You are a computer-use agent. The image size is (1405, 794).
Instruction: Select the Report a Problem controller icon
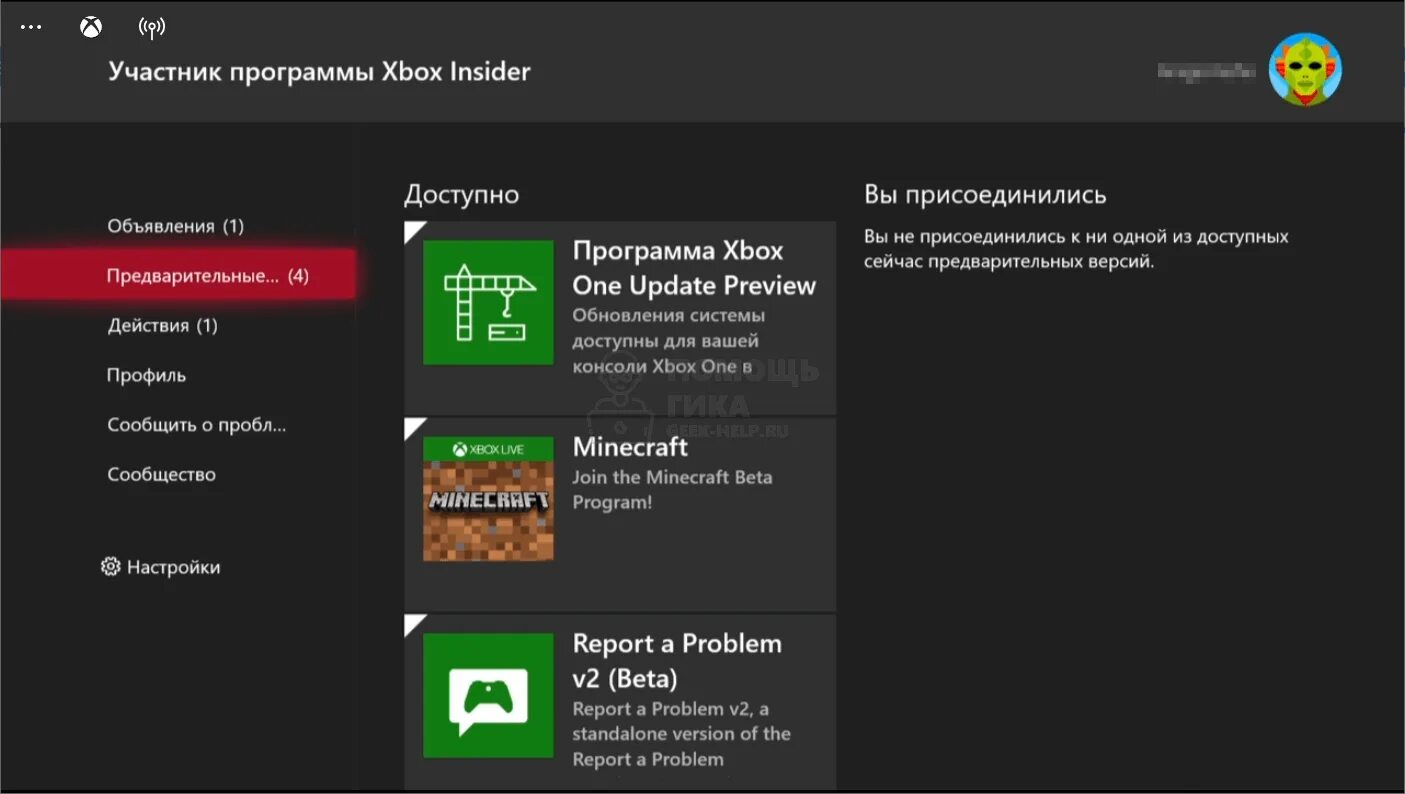(488, 695)
